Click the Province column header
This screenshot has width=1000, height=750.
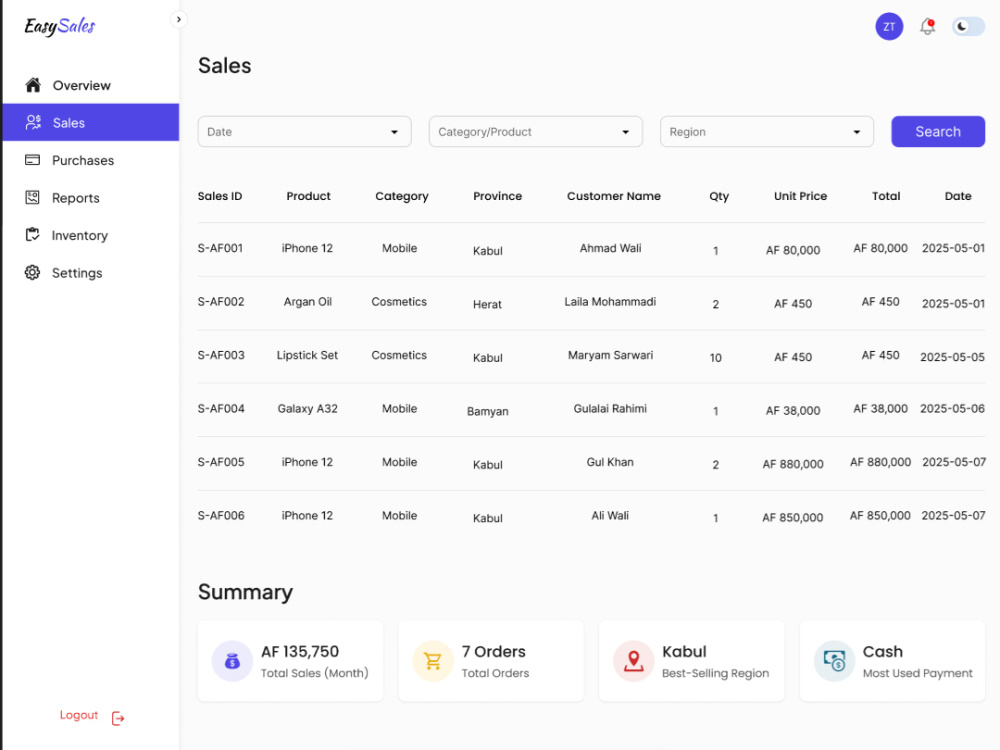point(497,196)
